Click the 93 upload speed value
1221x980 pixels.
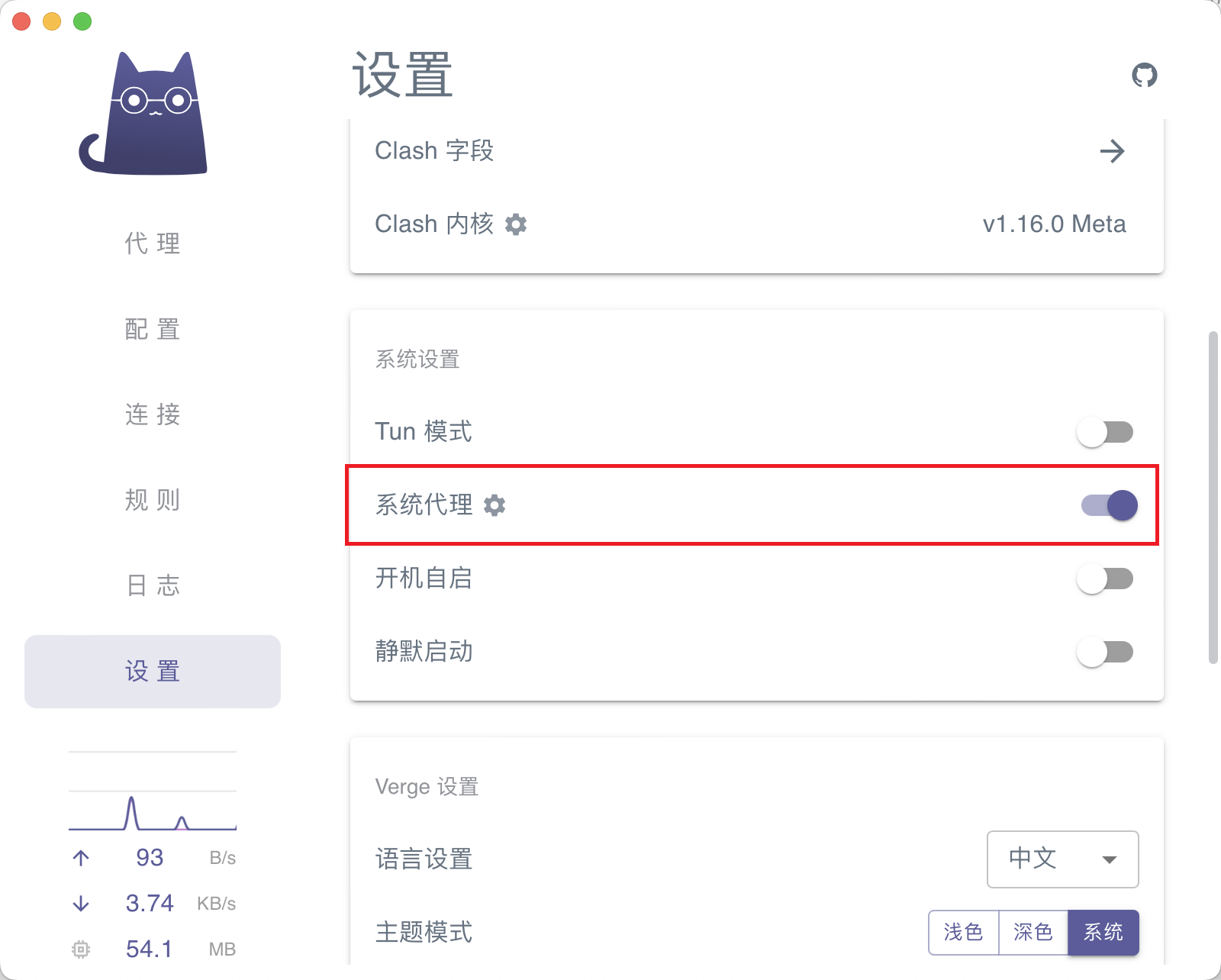150,858
